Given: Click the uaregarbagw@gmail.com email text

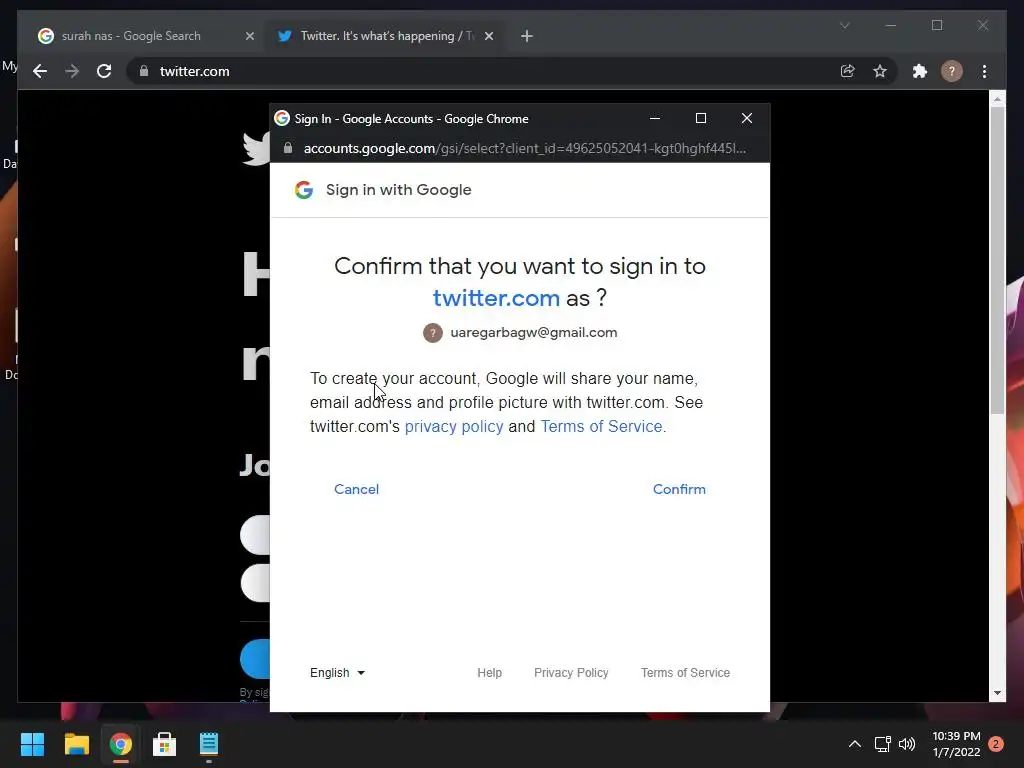Looking at the screenshot, I should (534, 332).
